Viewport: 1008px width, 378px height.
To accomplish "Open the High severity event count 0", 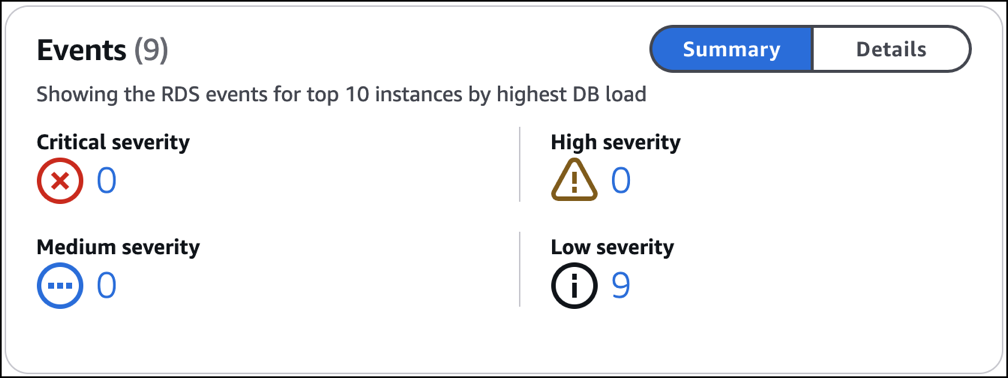I will (x=620, y=181).
